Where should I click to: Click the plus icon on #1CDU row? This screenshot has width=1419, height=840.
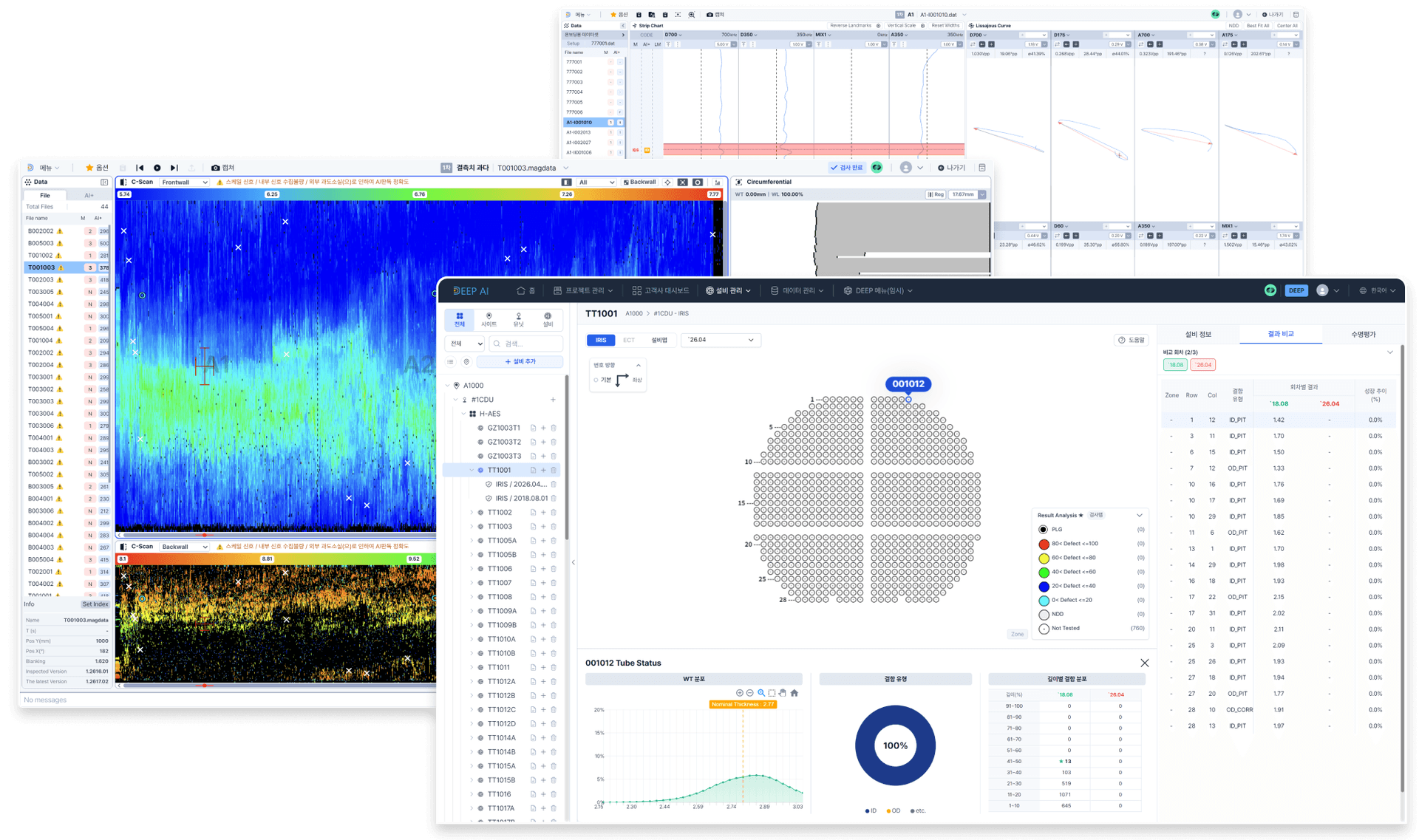(x=553, y=400)
